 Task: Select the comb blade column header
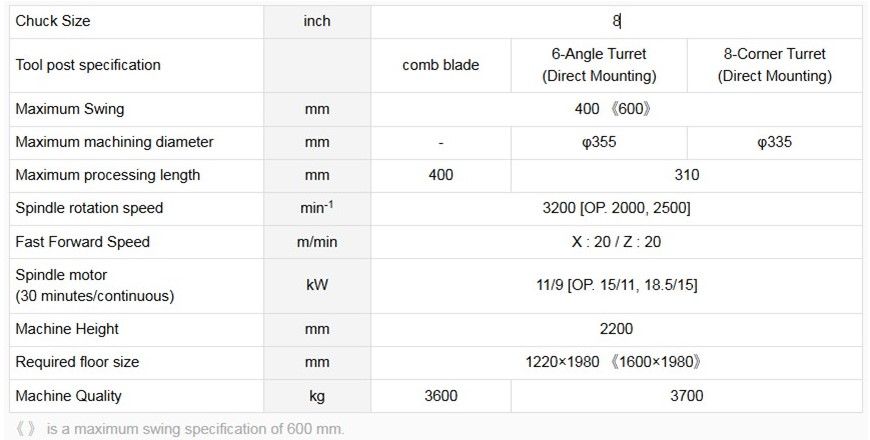click(x=441, y=65)
